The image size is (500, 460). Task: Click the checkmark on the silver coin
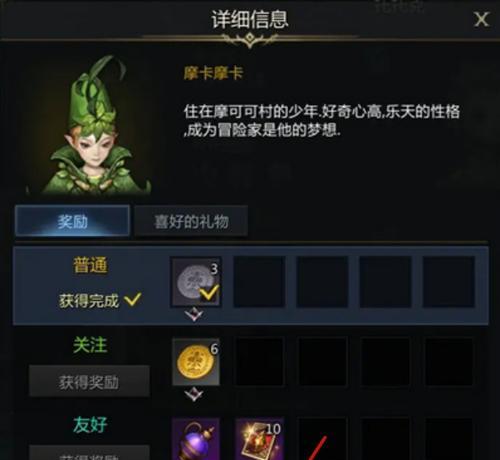click(x=209, y=293)
